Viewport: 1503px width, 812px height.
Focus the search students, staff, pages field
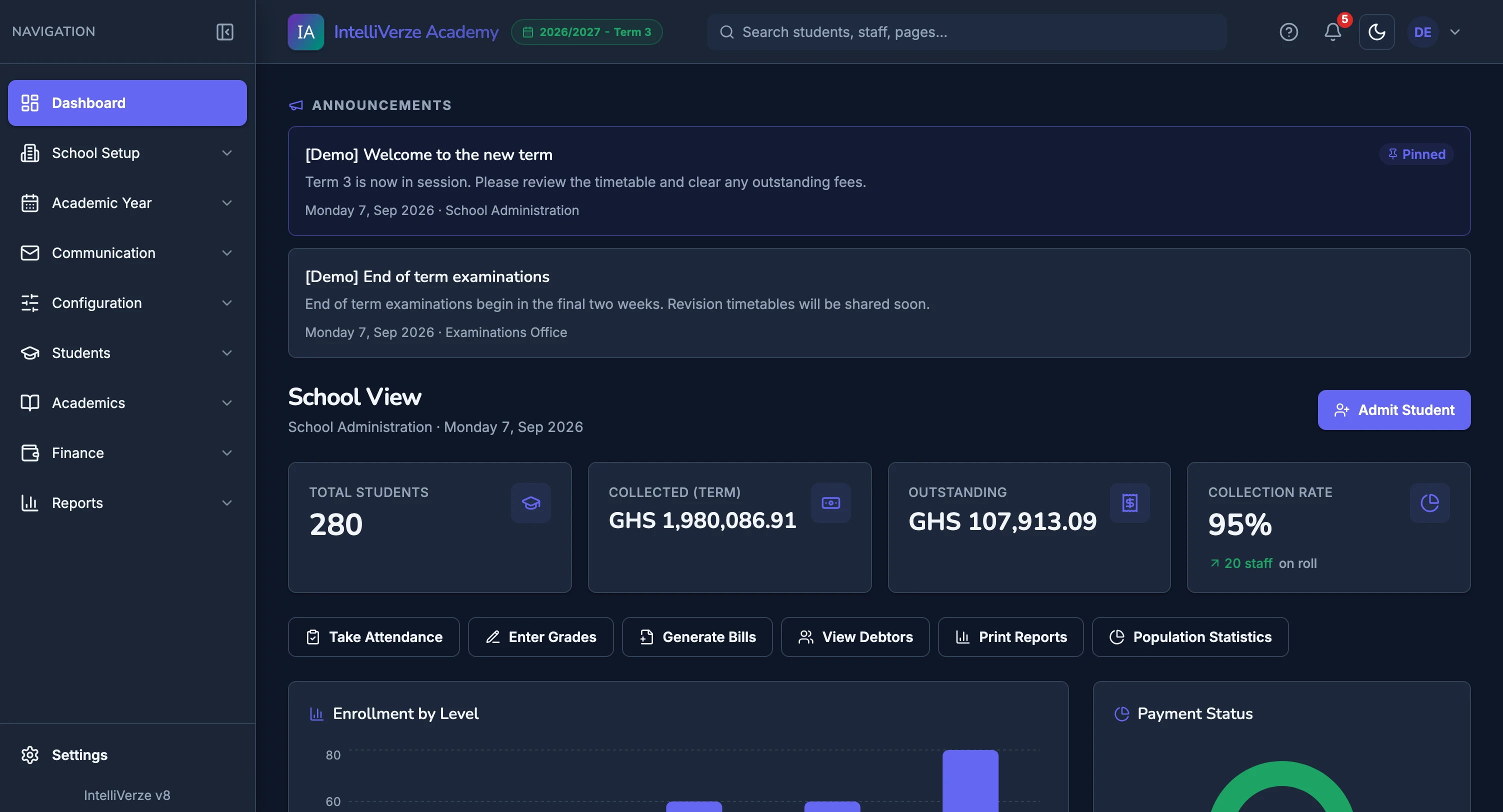[x=966, y=31]
